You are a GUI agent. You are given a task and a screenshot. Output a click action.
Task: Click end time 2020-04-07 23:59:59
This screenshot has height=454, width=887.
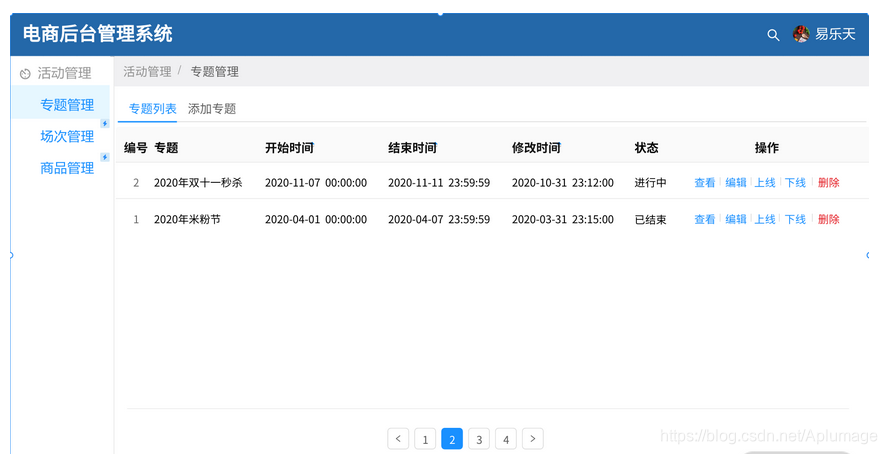439,219
